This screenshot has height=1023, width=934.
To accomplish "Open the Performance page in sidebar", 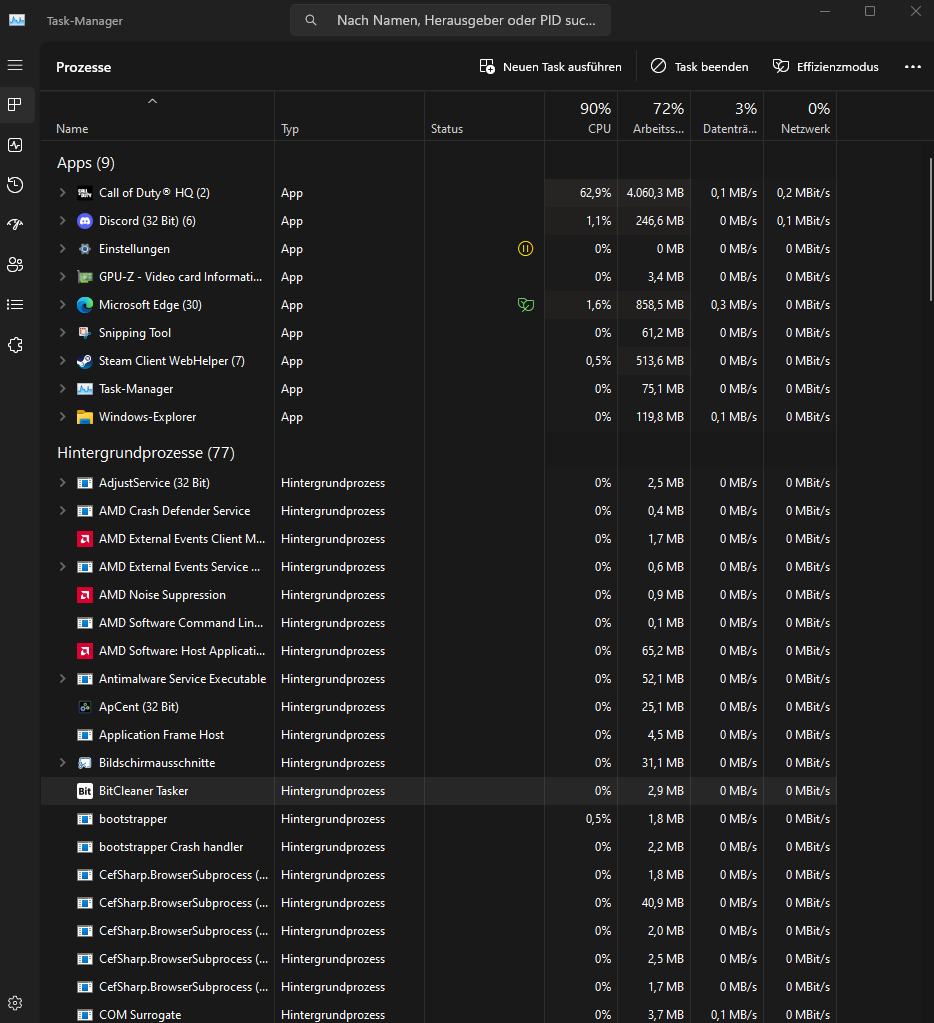I will tap(15, 145).
